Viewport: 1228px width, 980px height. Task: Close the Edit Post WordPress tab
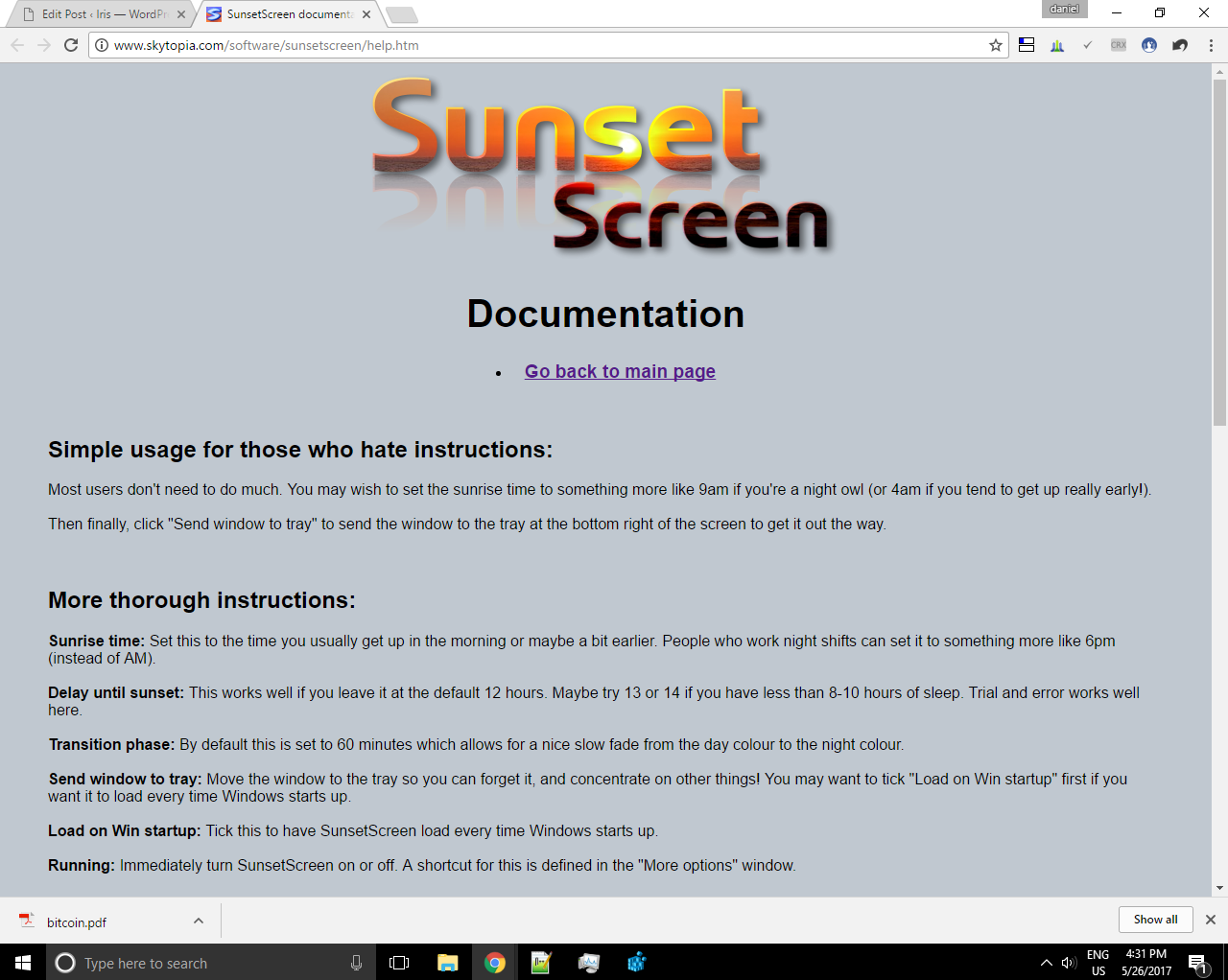pos(181,14)
